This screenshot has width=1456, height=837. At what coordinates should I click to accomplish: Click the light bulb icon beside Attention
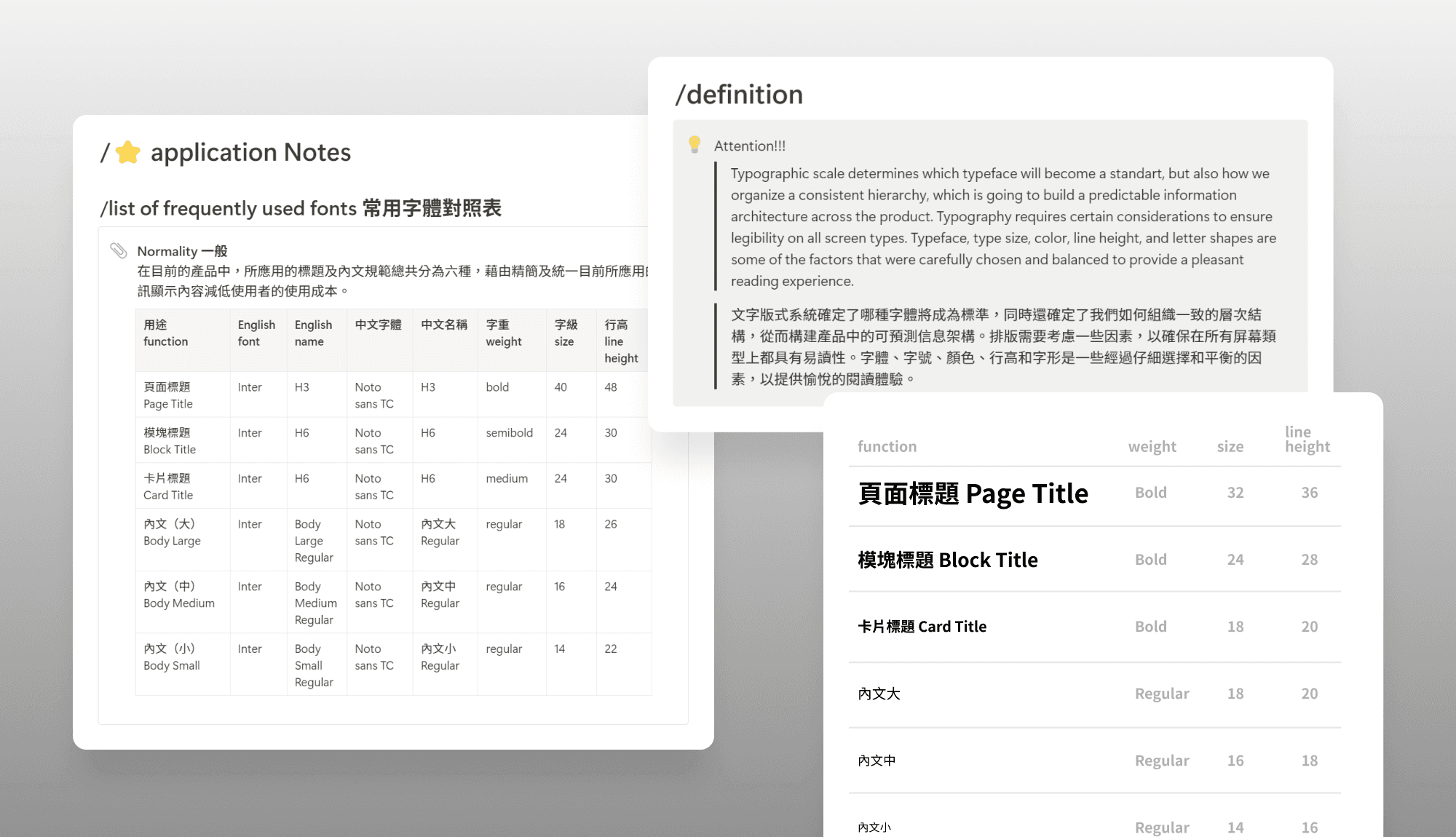pos(695,145)
